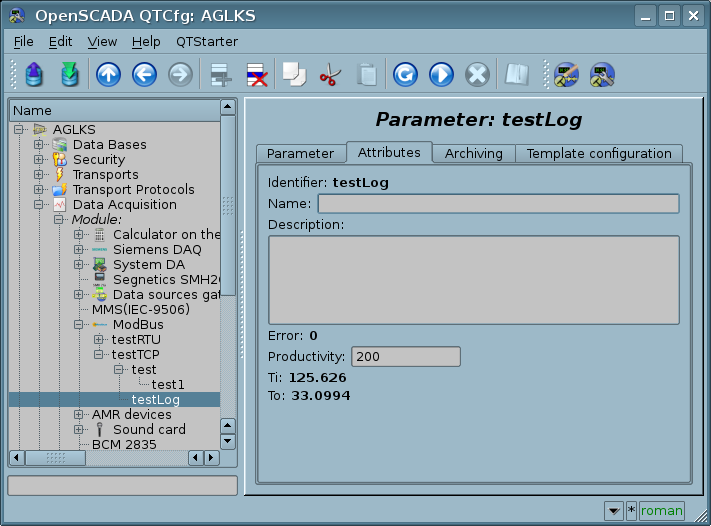Click the Name input field
The image size is (711, 526).
pos(498,204)
